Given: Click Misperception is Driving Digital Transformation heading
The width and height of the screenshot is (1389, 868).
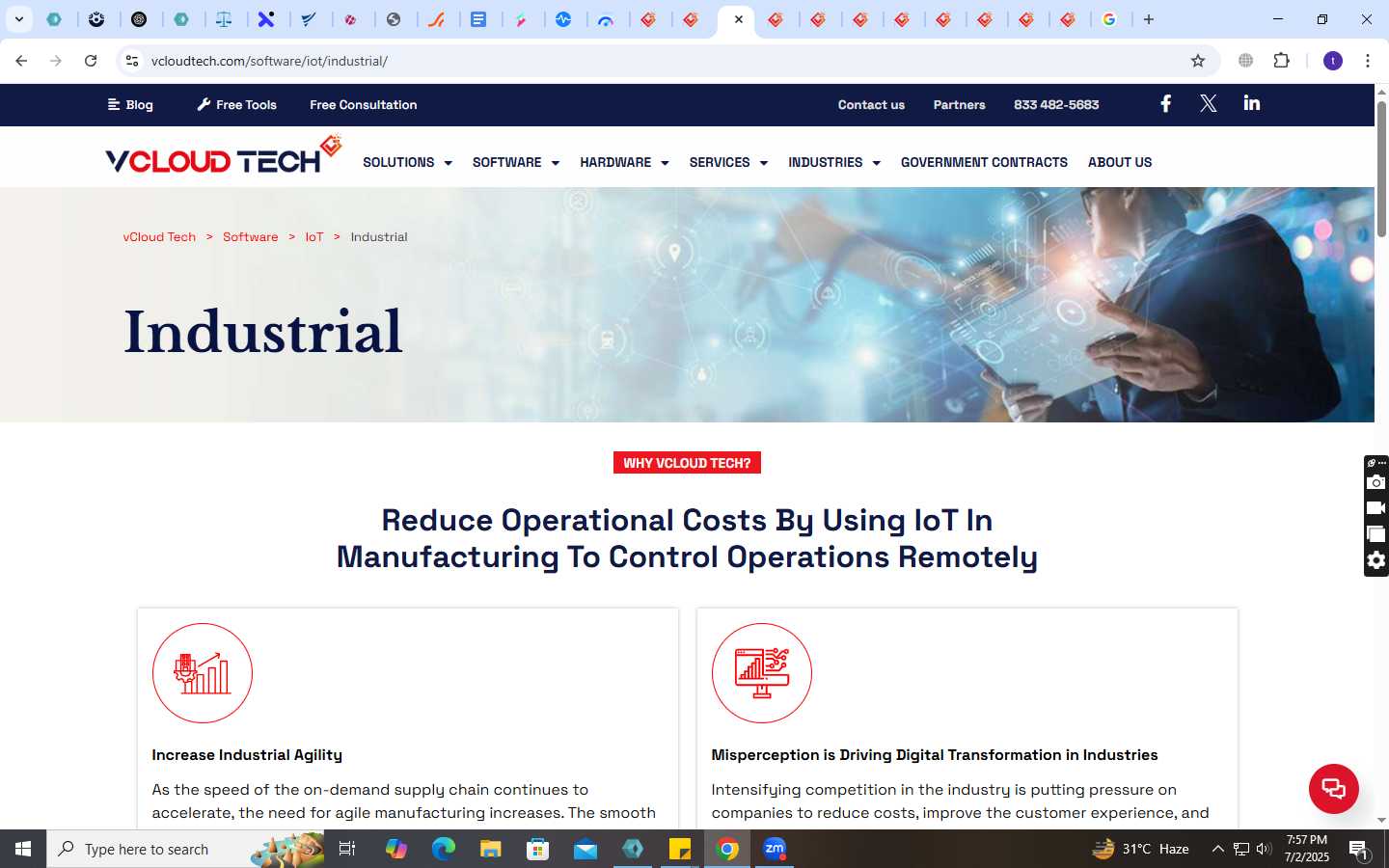Looking at the screenshot, I should tap(935, 754).
